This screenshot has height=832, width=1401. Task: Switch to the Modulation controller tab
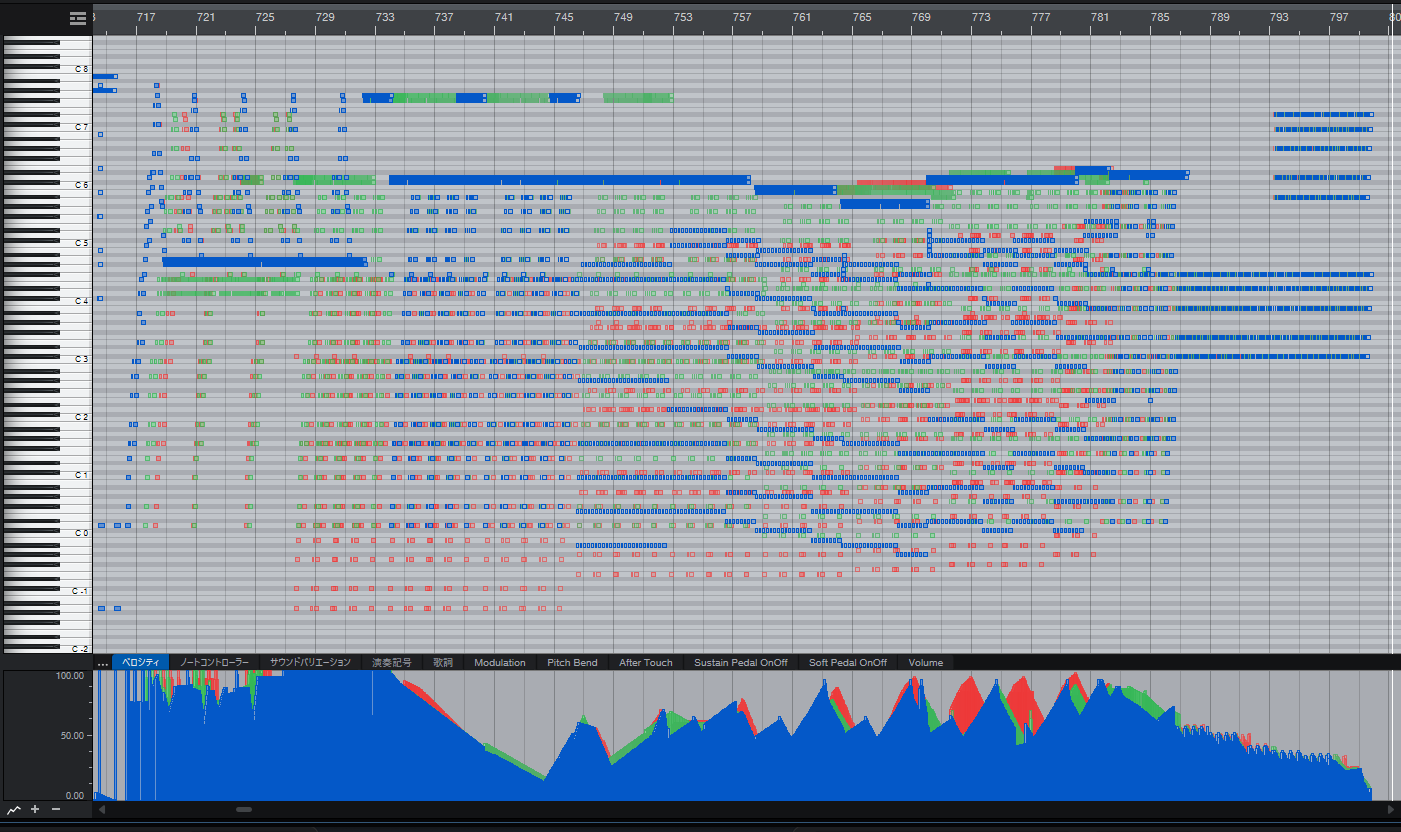[499, 663]
